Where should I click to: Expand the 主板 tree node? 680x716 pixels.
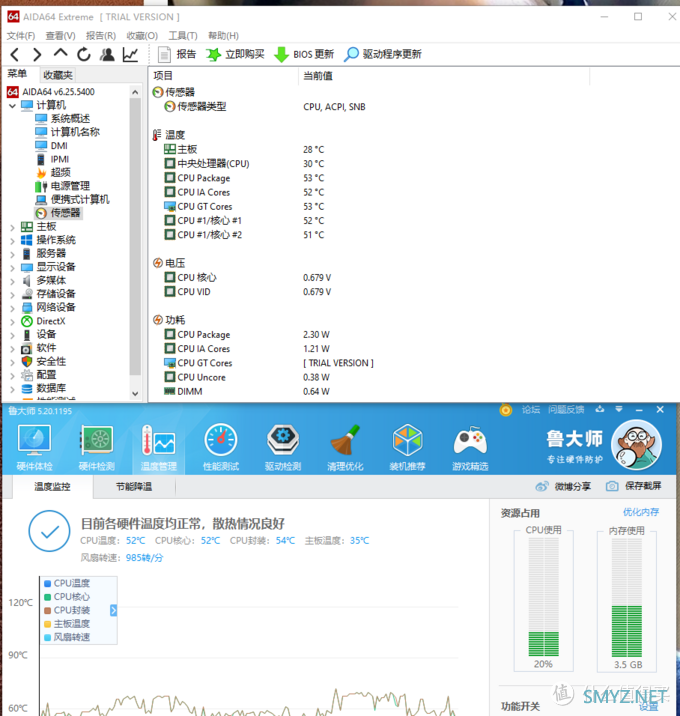12,227
